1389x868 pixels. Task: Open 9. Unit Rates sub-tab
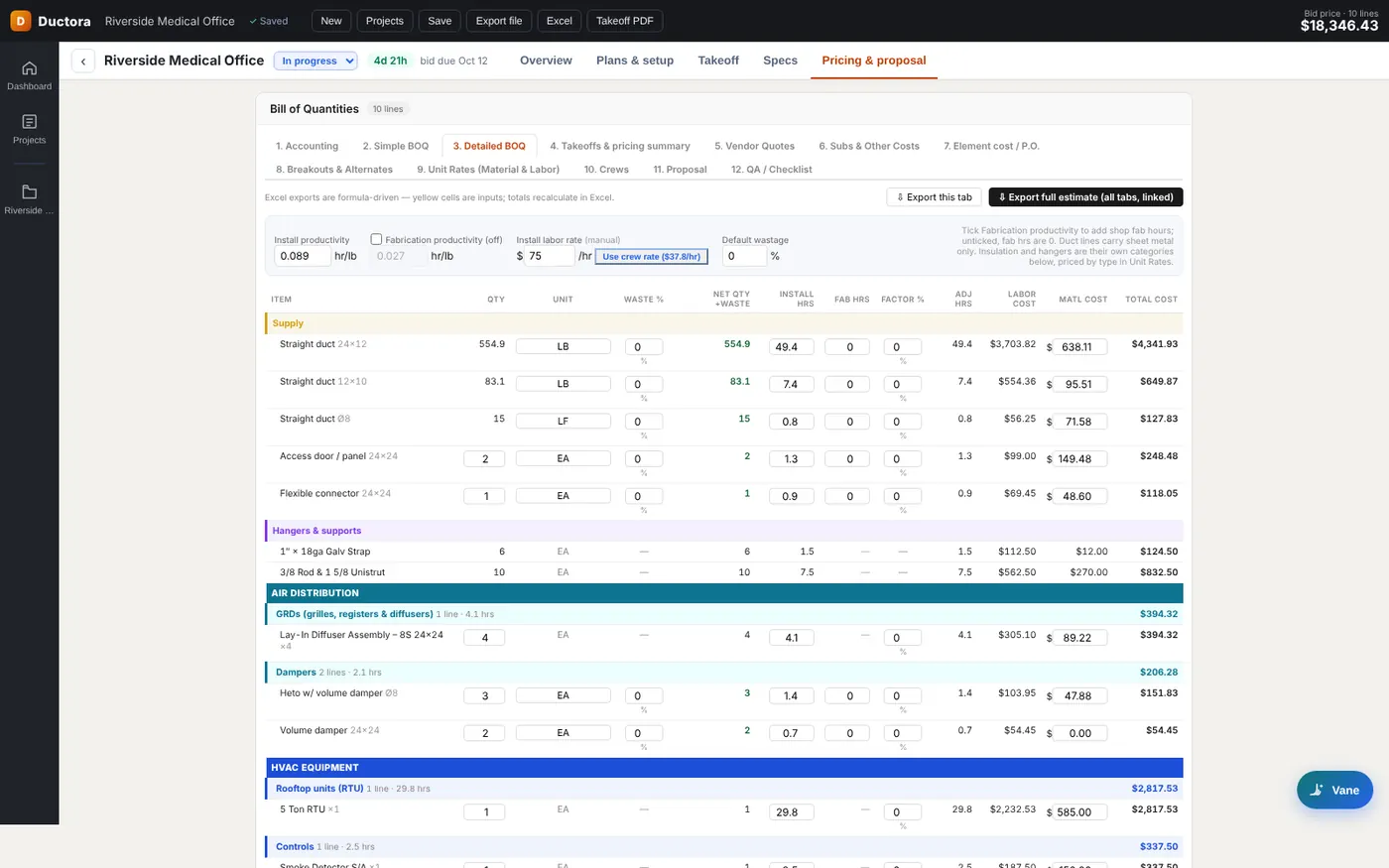click(488, 170)
